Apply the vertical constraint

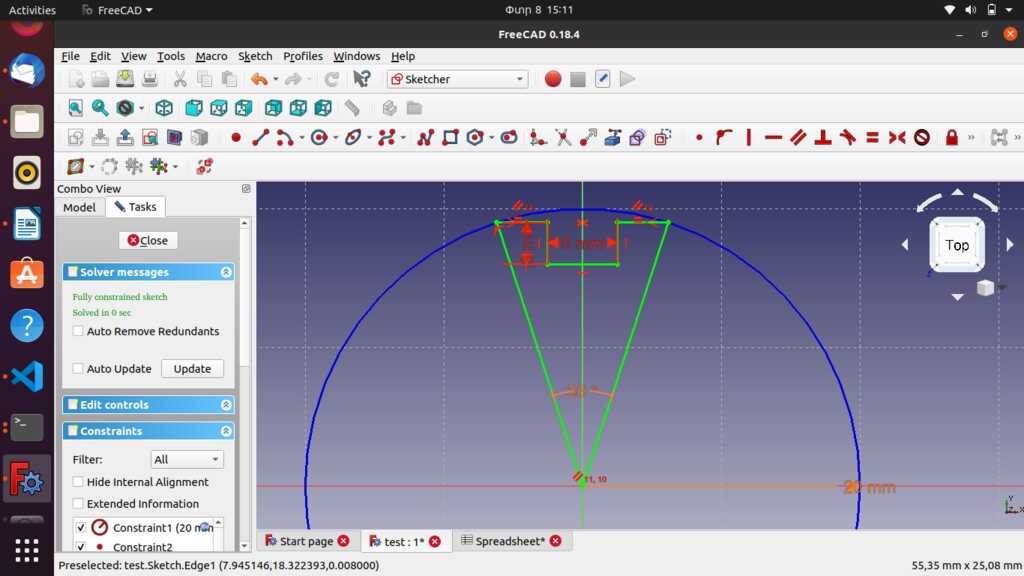pos(748,138)
